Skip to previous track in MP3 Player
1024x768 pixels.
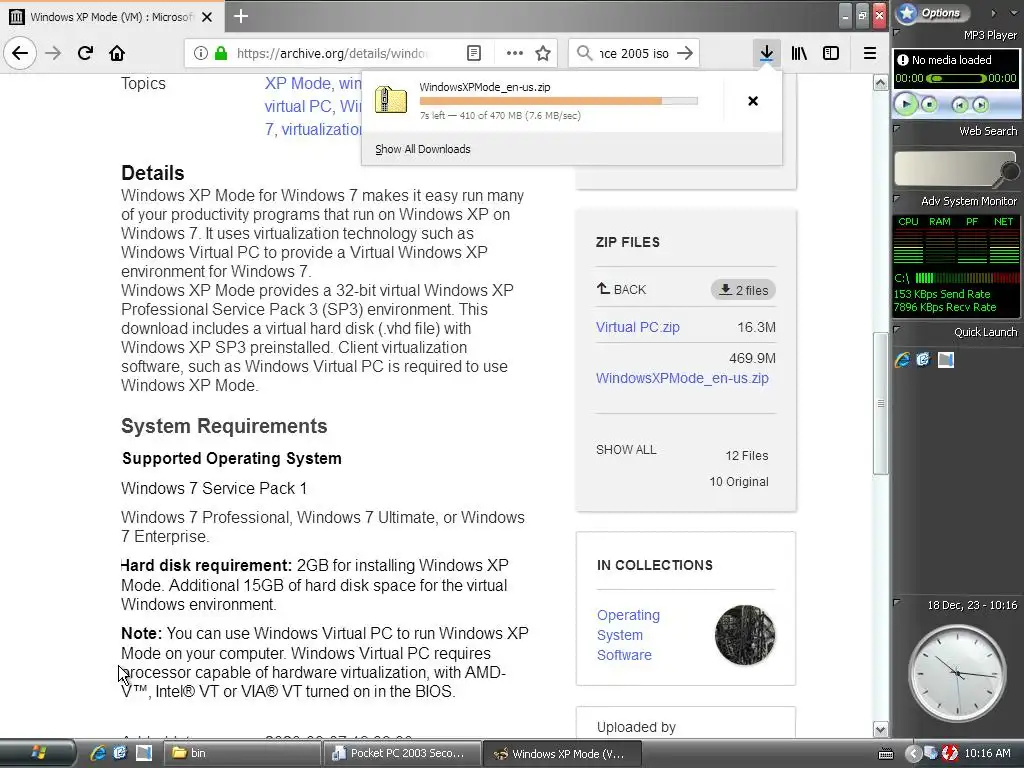point(959,104)
